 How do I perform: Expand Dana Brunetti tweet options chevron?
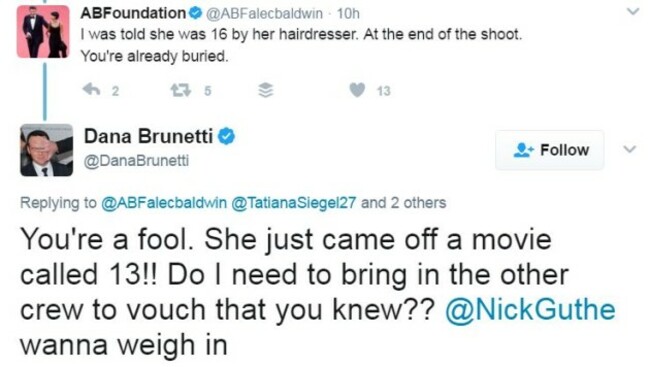click(x=629, y=149)
